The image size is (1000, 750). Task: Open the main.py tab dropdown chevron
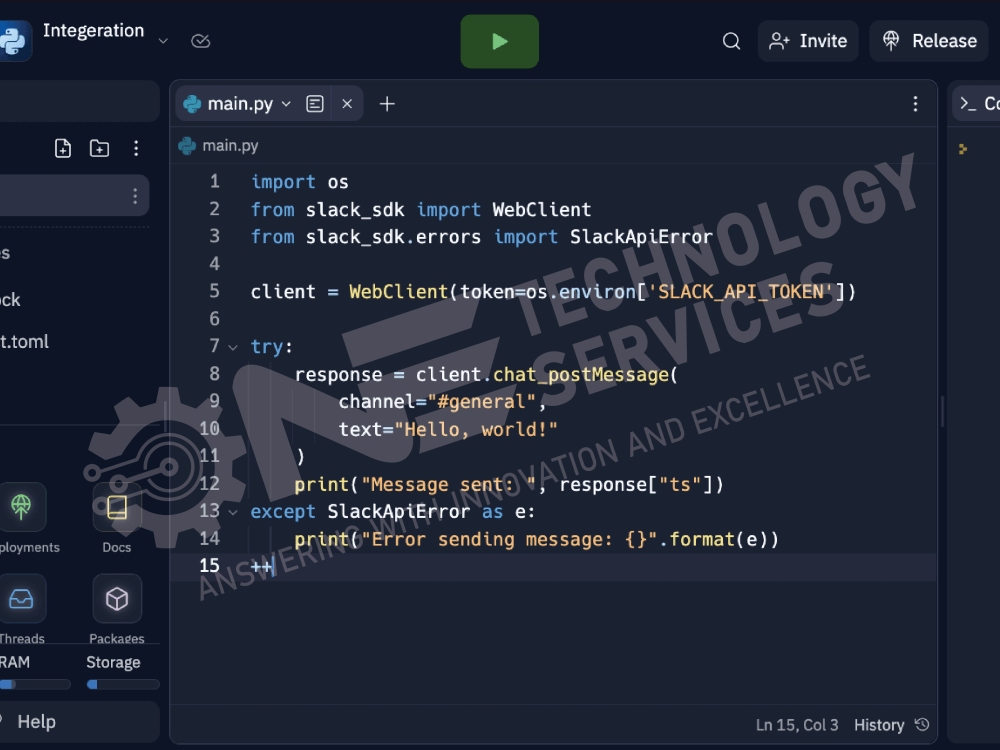(x=286, y=103)
